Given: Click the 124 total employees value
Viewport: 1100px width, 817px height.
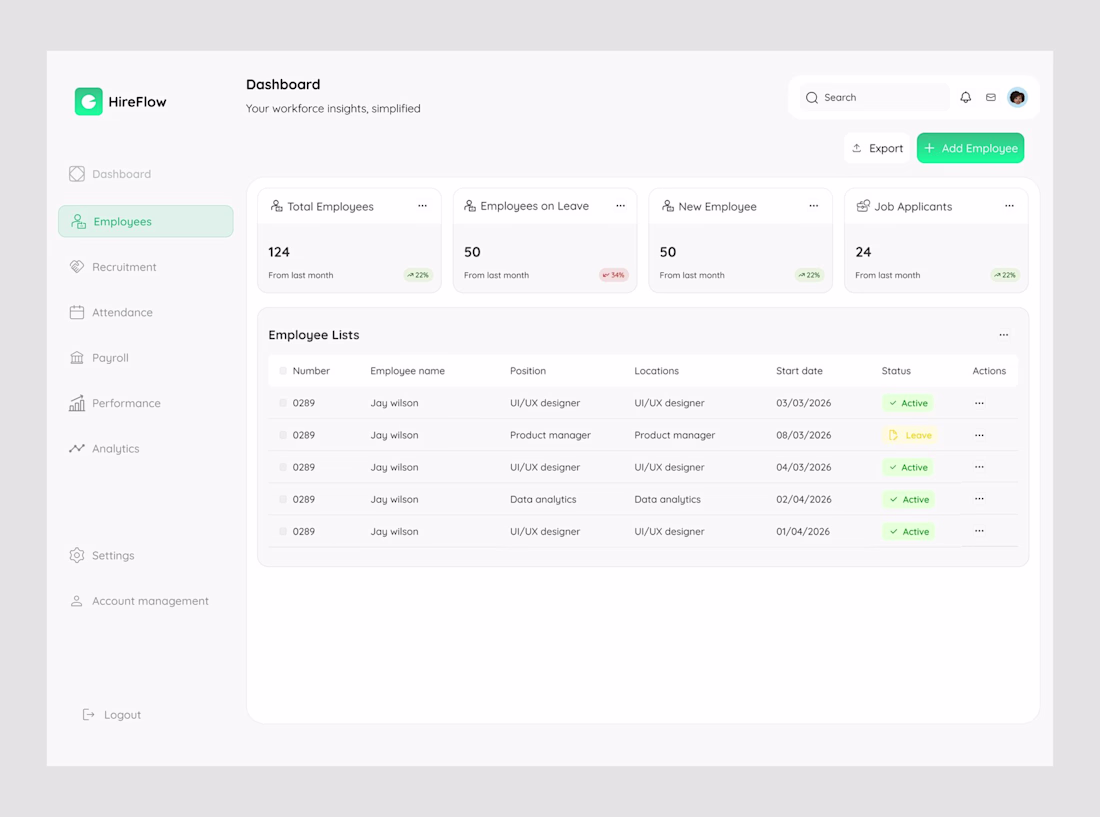Looking at the screenshot, I should [279, 252].
